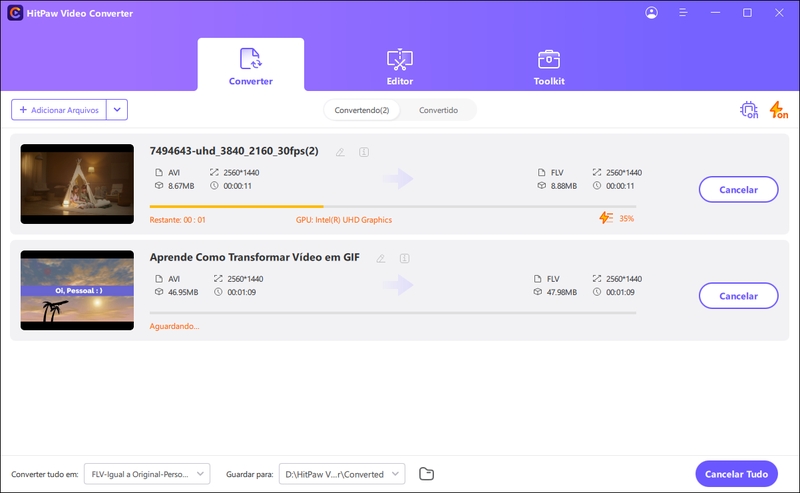Minimize the HitPaw window
The height and width of the screenshot is (493, 800).
coord(715,13)
